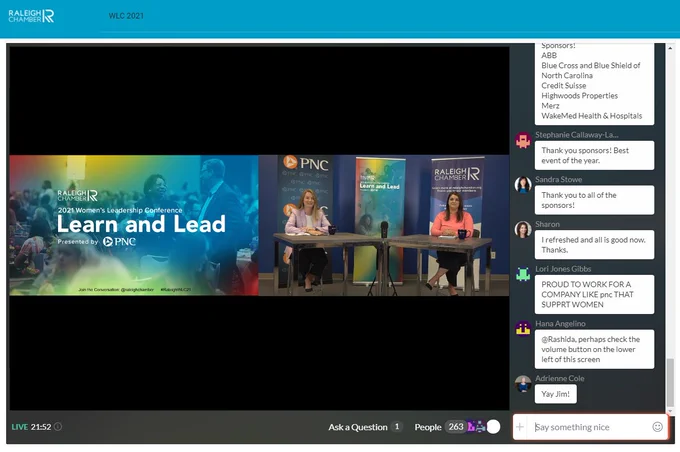
Task: Click the plus attachment icon in chat box
Action: 520,427
